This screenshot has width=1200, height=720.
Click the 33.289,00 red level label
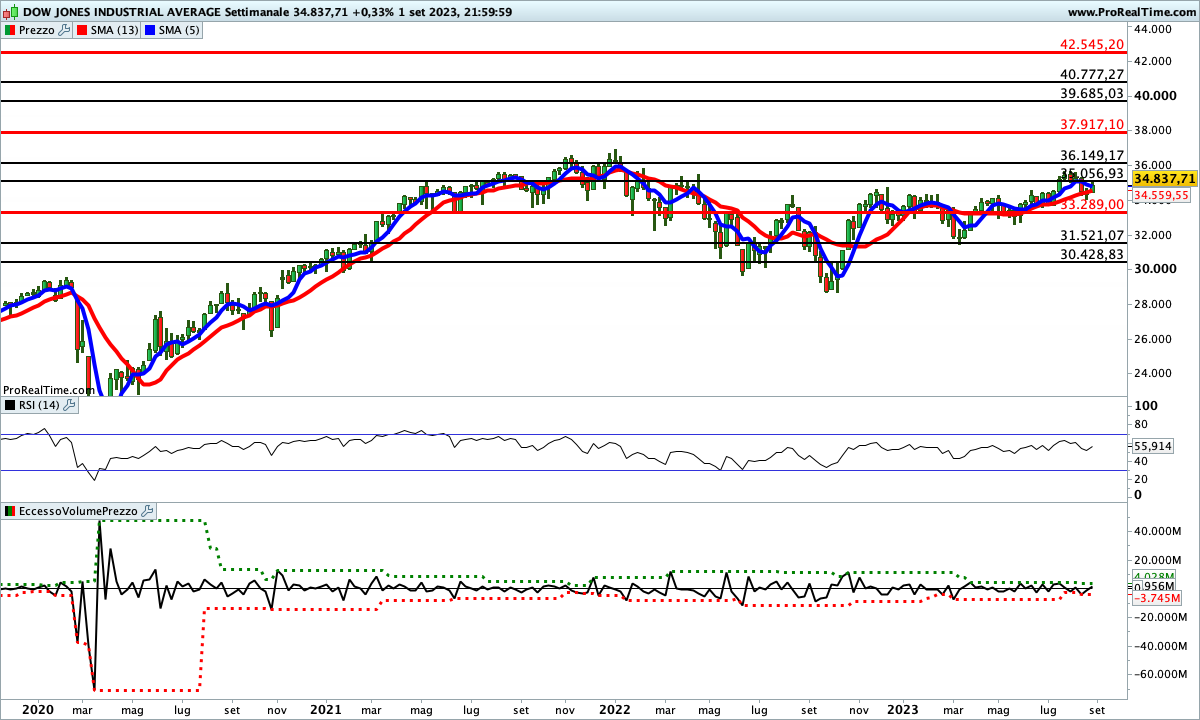pos(1093,204)
